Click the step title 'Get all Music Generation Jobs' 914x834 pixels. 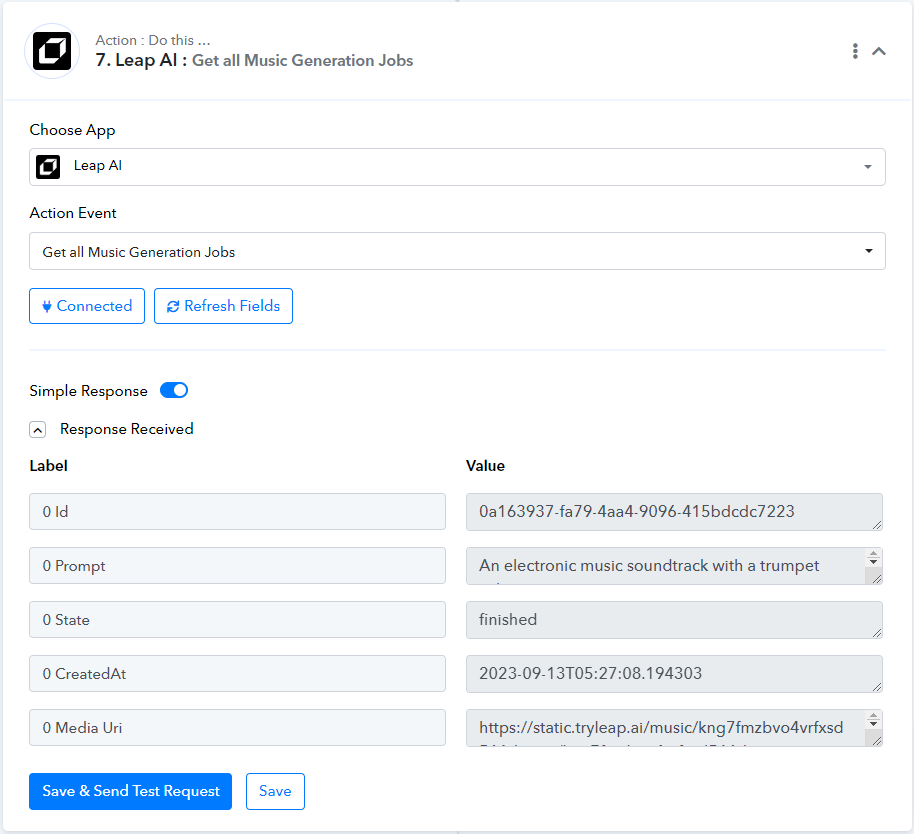point(303,61)
